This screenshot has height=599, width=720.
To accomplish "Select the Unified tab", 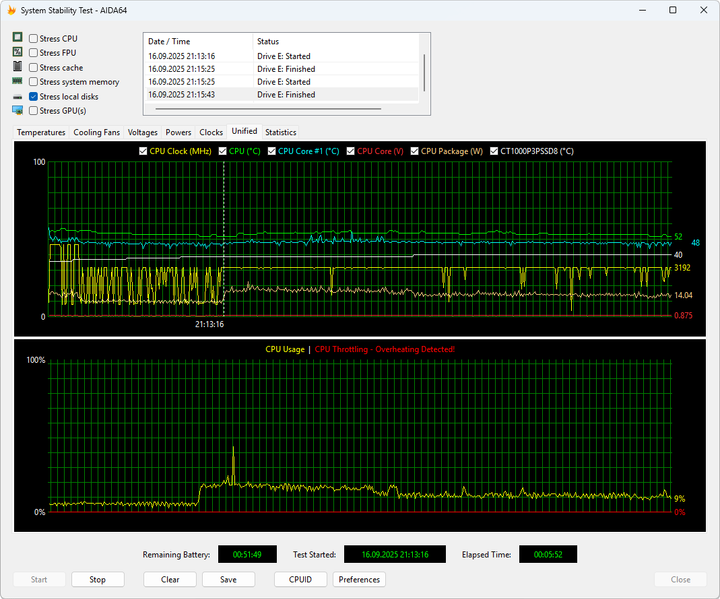I will 244,131.
